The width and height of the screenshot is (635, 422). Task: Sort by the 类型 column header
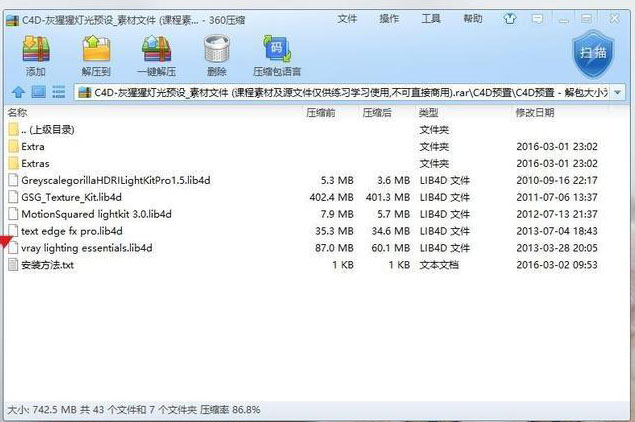428,113
